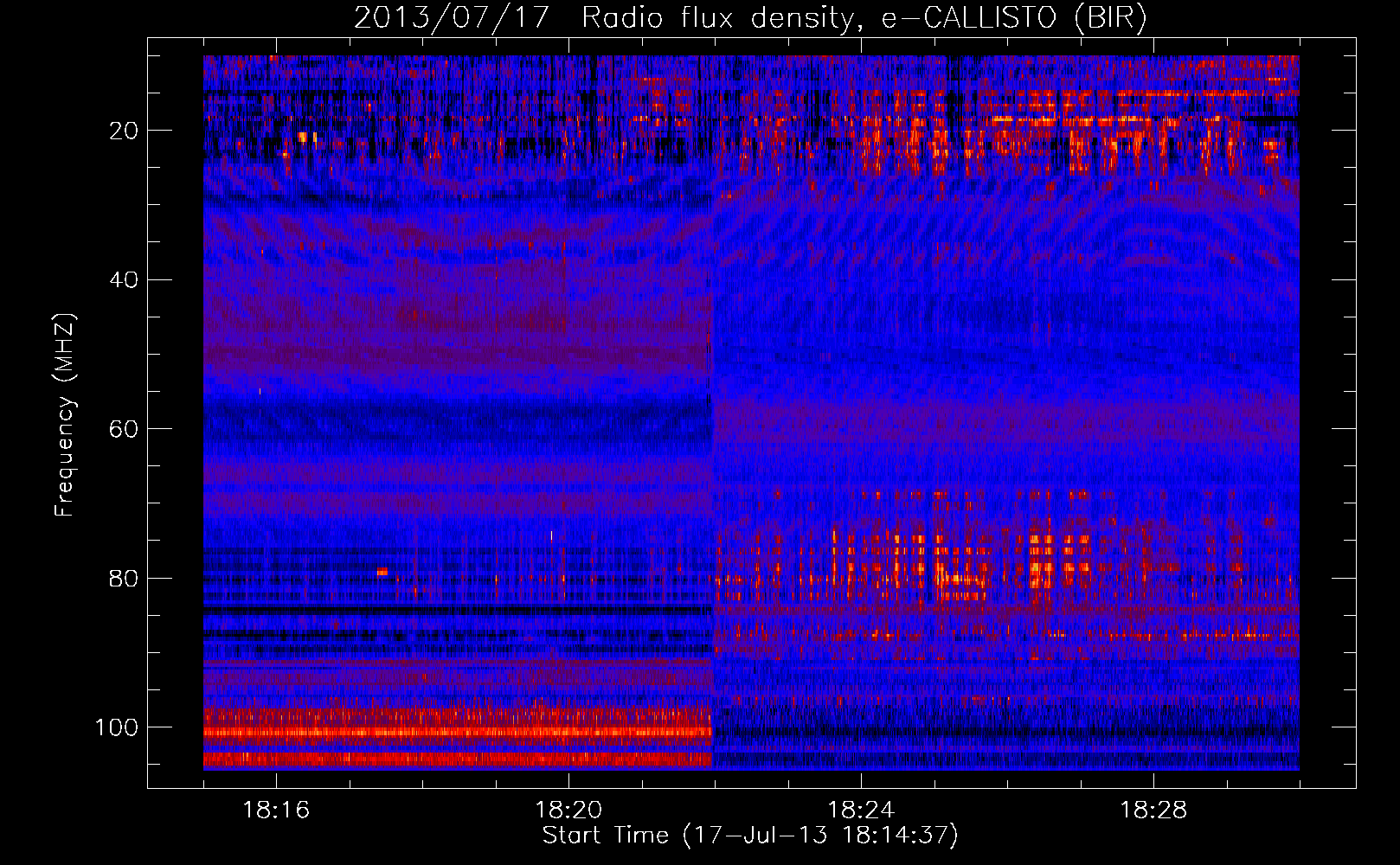1400x865 pixels.
Task: Click the plot title '2013/07/17 Radio flux density, e-CALLISTO (BIR)'
Action: coord(751,18)
